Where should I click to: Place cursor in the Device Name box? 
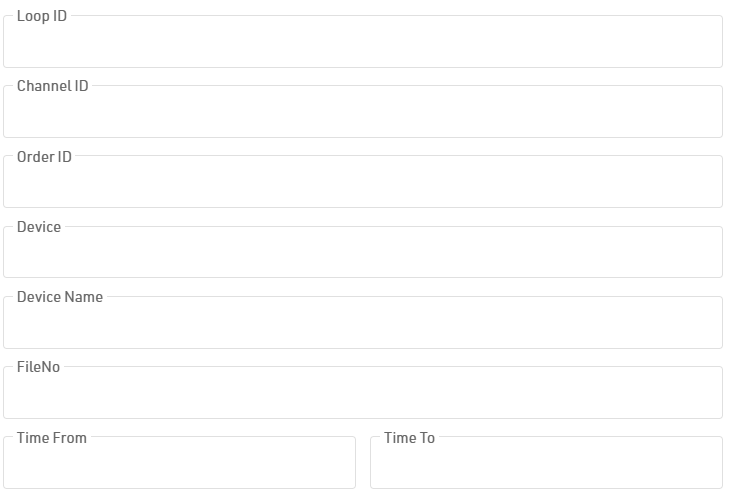coord(362,324)
